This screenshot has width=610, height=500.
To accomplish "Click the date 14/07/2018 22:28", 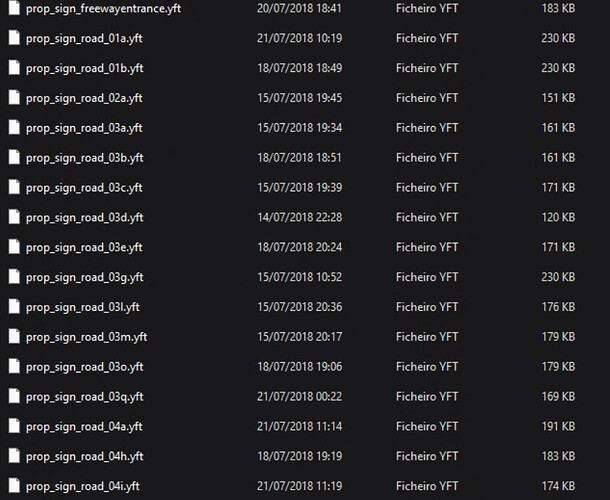I will [x=300, y=217].
